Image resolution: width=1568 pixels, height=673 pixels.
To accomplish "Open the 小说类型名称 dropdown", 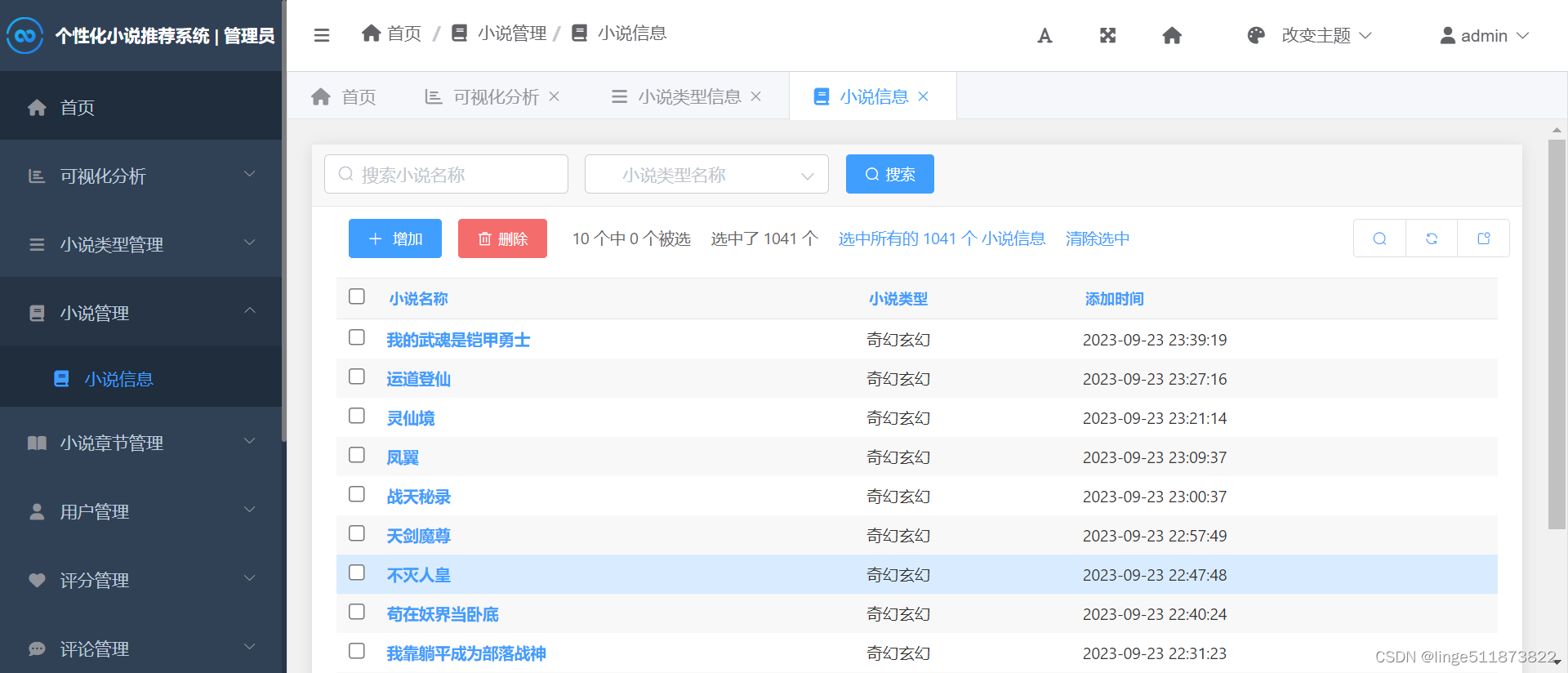I will coord(706,174).
